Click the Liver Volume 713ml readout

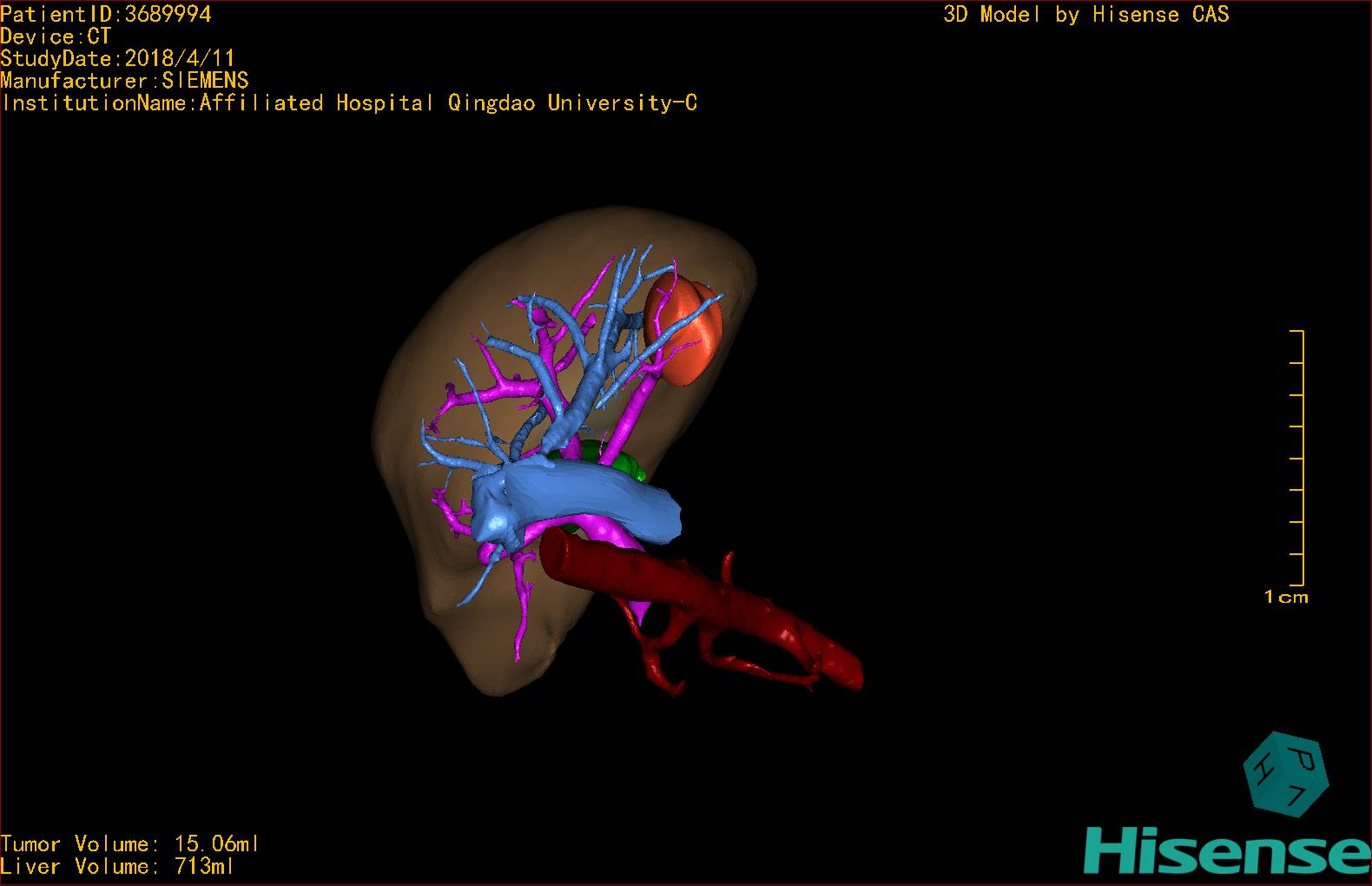(117, 867)
